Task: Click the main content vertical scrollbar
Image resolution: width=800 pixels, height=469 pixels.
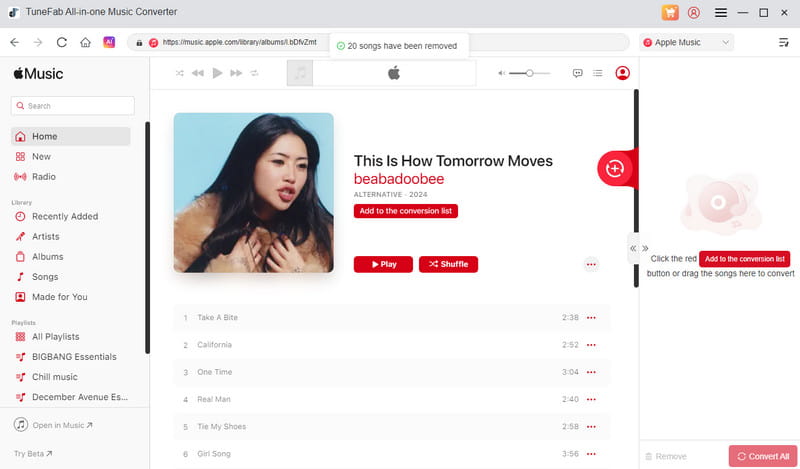Action: pos(636,188)
